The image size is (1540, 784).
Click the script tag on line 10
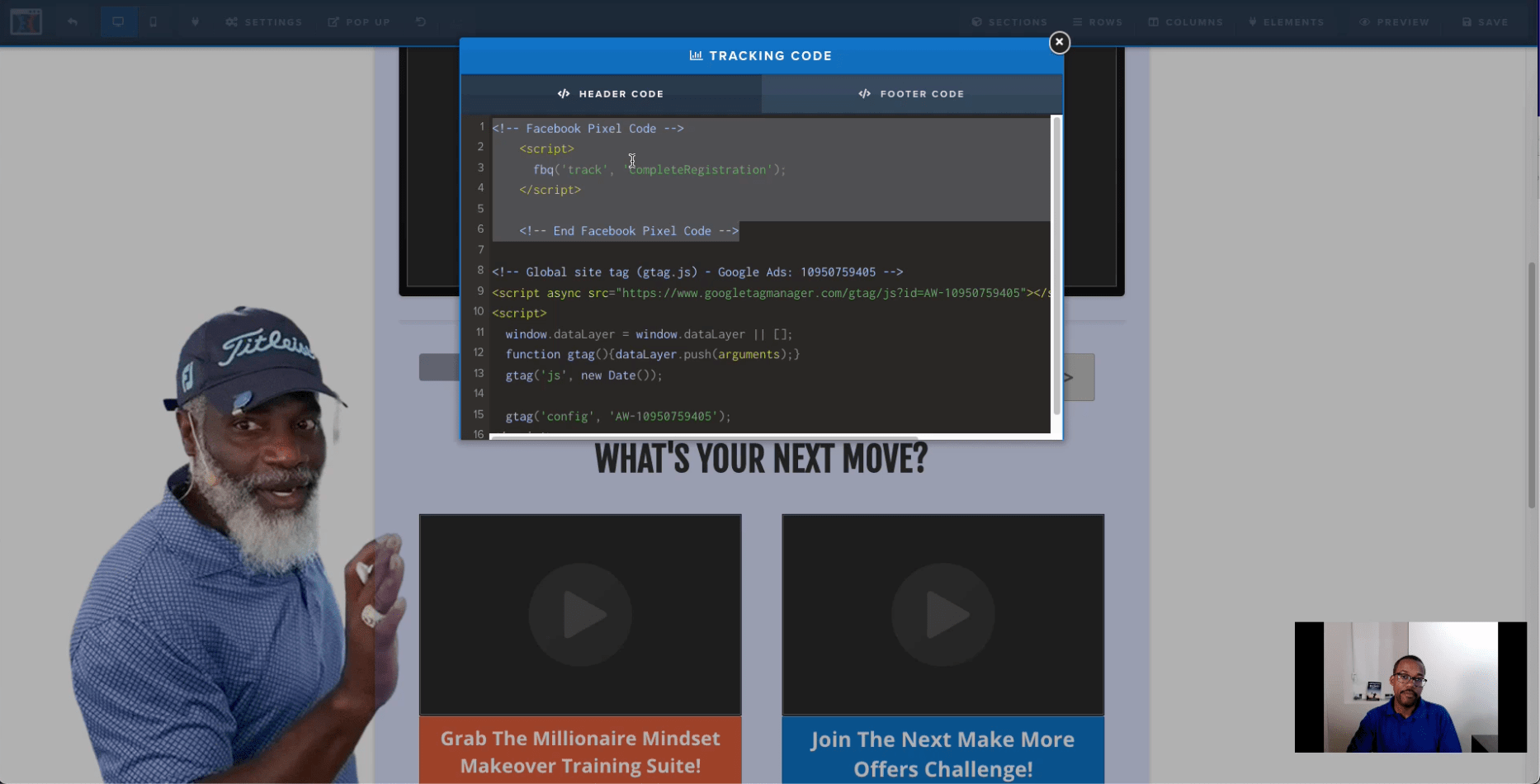[x=519, y=313]
